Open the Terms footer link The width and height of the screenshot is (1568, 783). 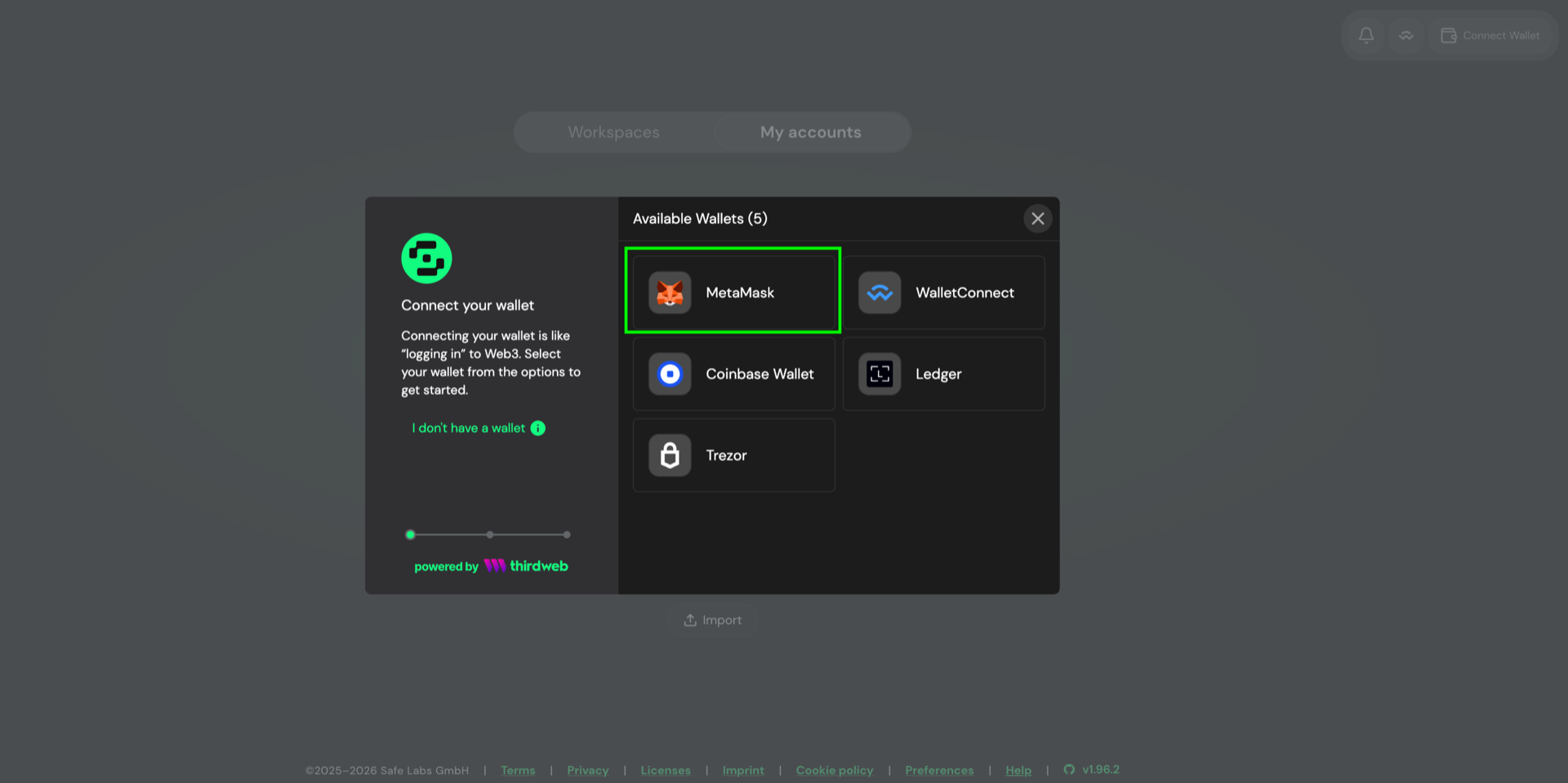[518, 770]
